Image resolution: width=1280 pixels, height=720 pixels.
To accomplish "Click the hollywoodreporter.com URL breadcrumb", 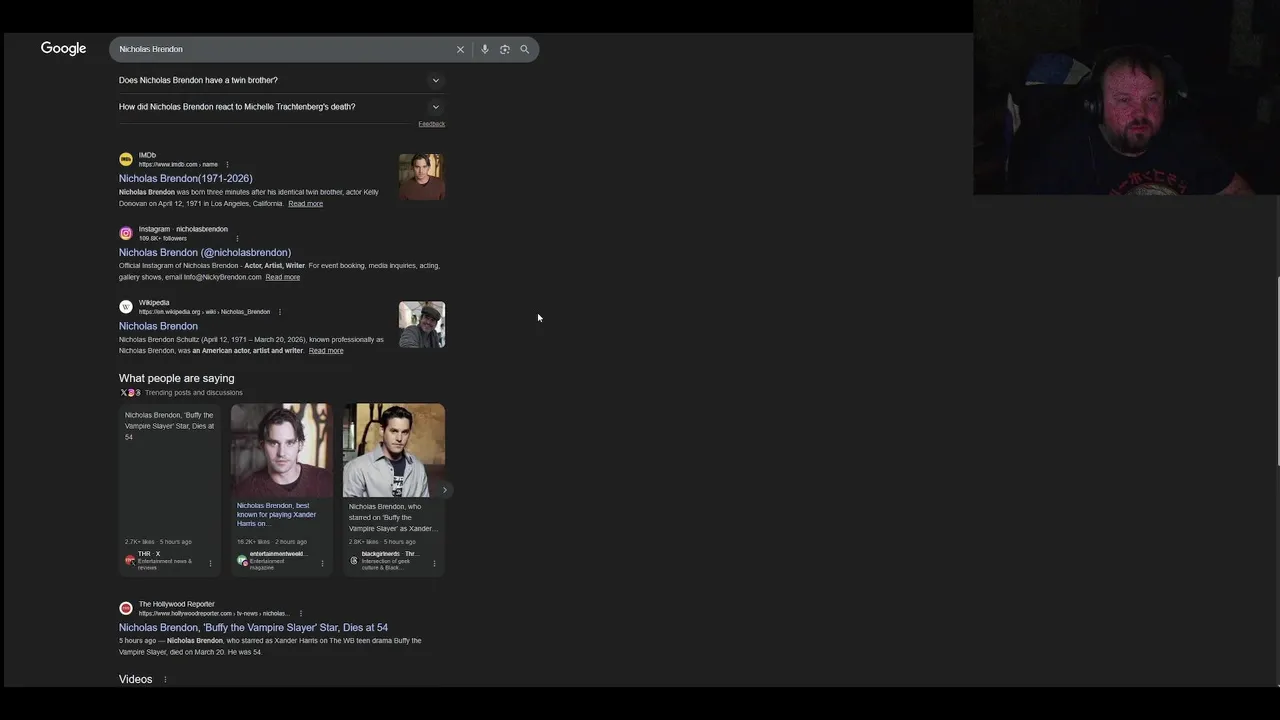I will 215,613.
